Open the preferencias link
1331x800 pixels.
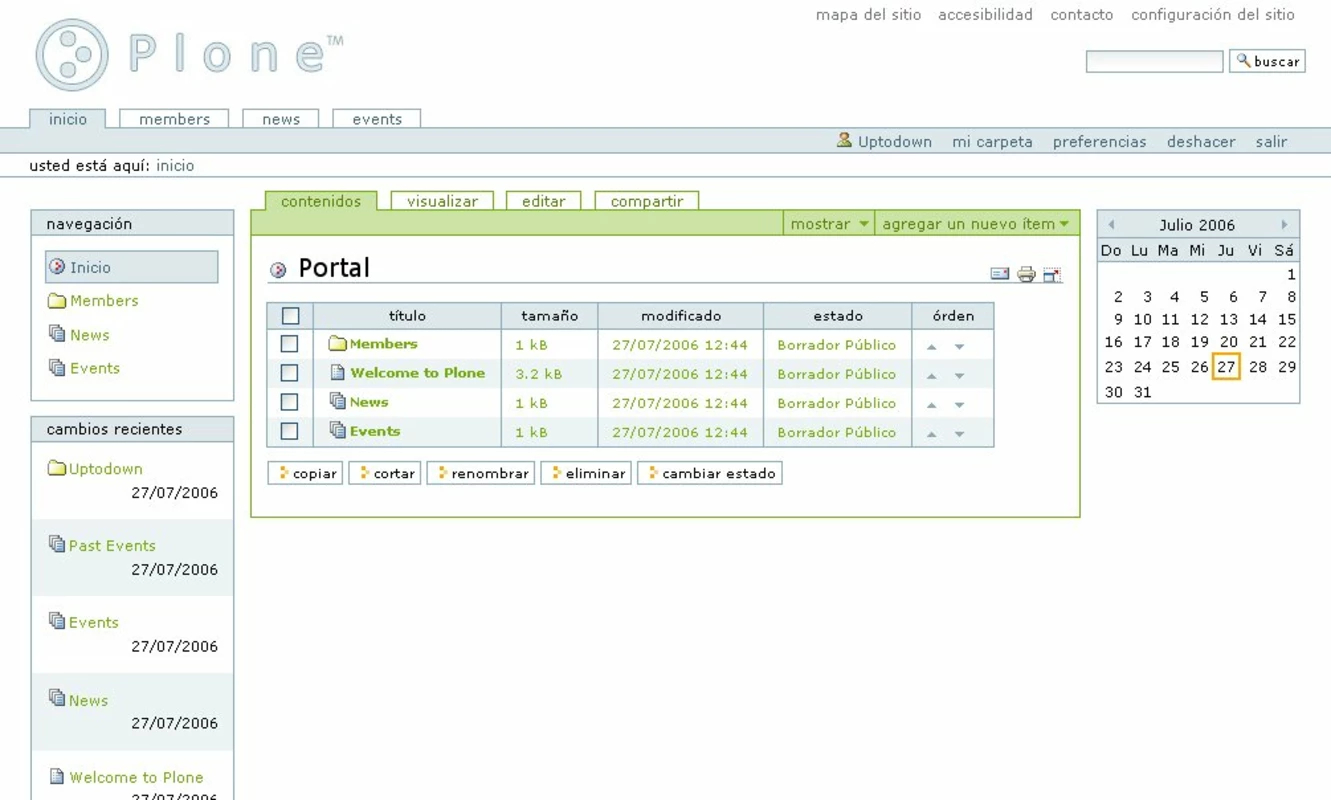[x=1099, y=142]
